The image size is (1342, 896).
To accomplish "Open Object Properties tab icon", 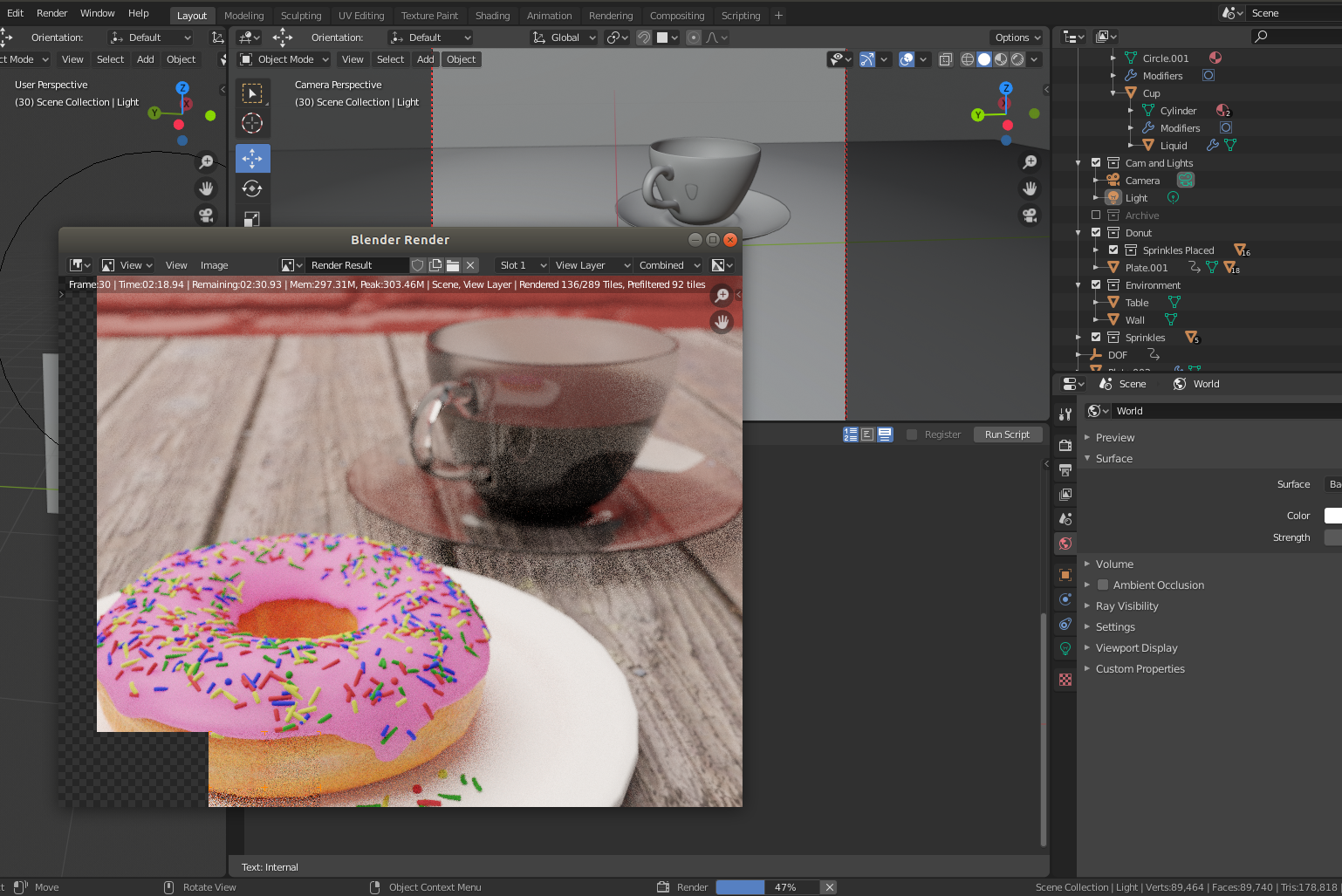I will [x=1065, y=575].
